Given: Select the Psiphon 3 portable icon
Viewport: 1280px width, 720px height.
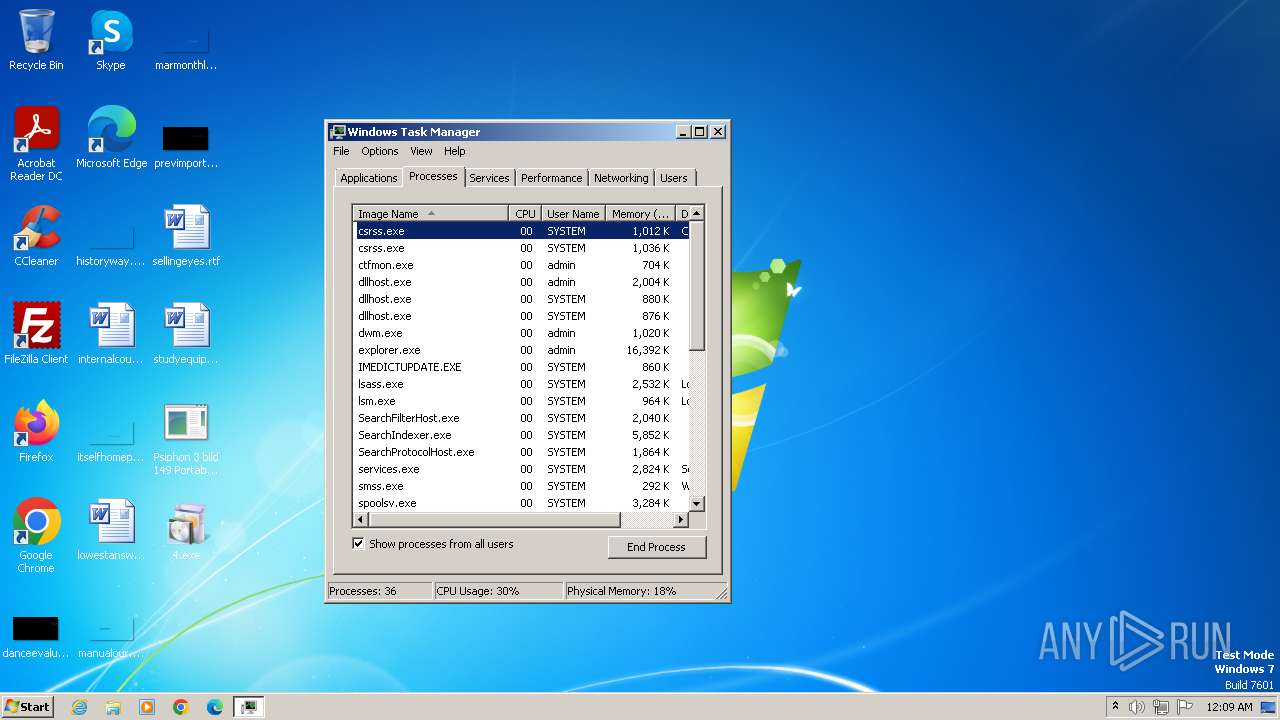Looking at the screenshot, I should coord(186,438).
